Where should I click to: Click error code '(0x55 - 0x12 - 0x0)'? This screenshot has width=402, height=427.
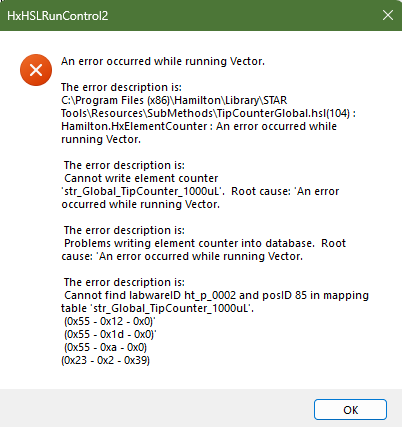tap(110, 321)
